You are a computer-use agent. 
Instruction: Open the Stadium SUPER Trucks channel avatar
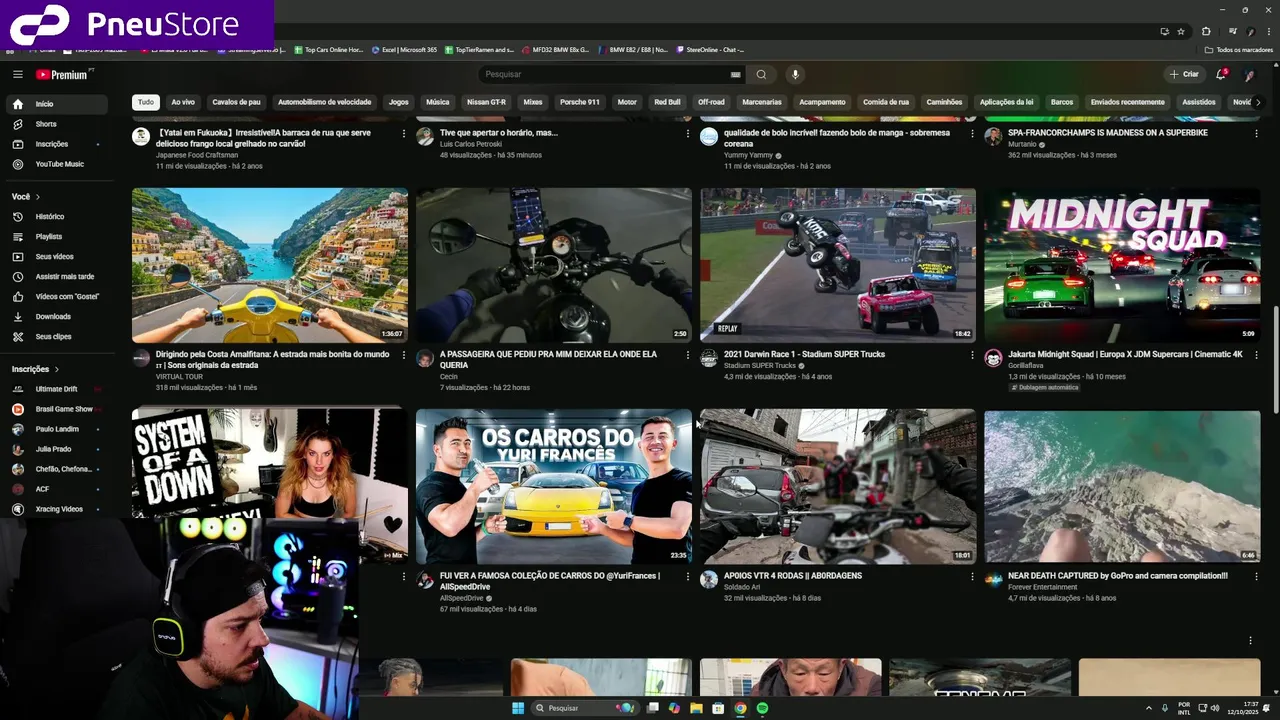pyautogui.click(x=709, y=358)
